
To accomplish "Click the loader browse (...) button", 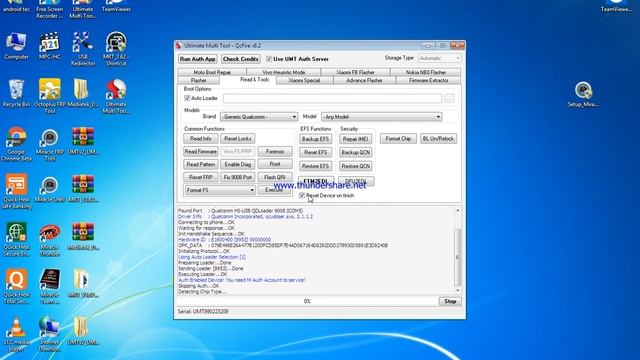I will 449,98.
